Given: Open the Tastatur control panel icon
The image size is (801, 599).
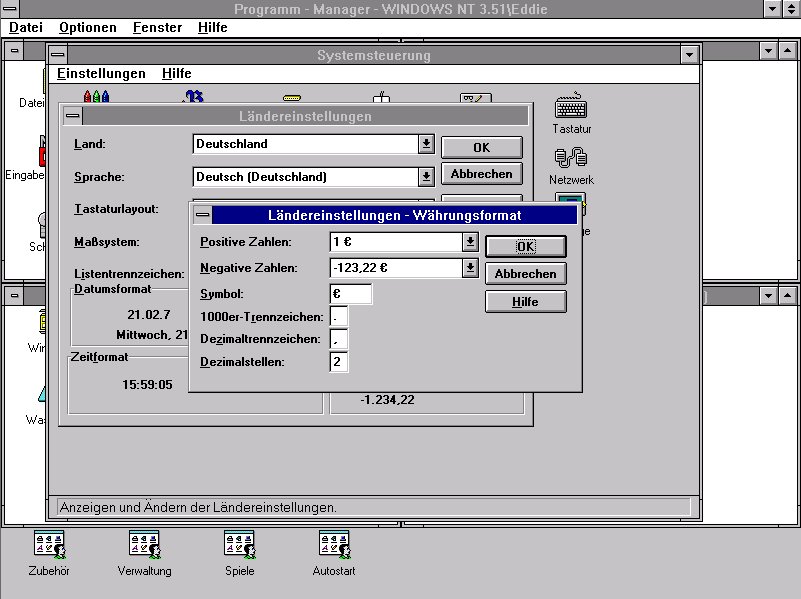Looking at the screenshot, I should pos(571,107).
